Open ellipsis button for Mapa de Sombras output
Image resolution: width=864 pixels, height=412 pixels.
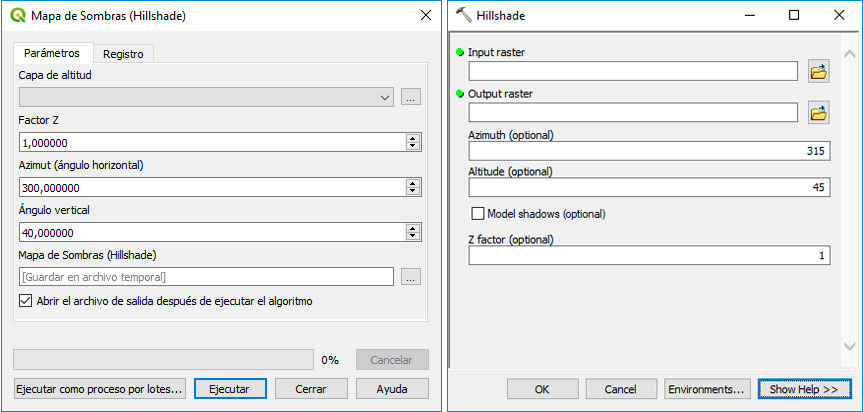(x=411, y=277)
